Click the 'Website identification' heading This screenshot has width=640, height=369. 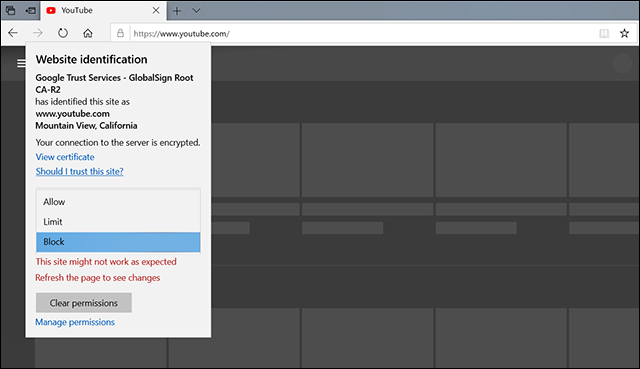point(91,60)
